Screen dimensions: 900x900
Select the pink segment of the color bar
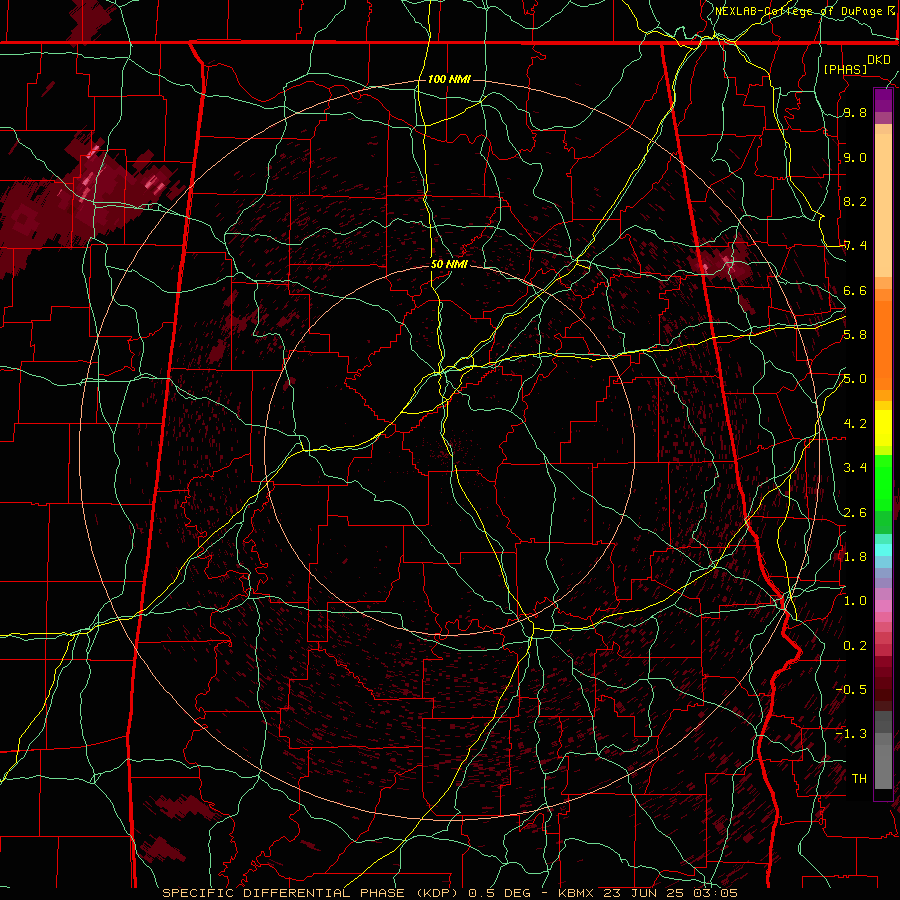883,606
